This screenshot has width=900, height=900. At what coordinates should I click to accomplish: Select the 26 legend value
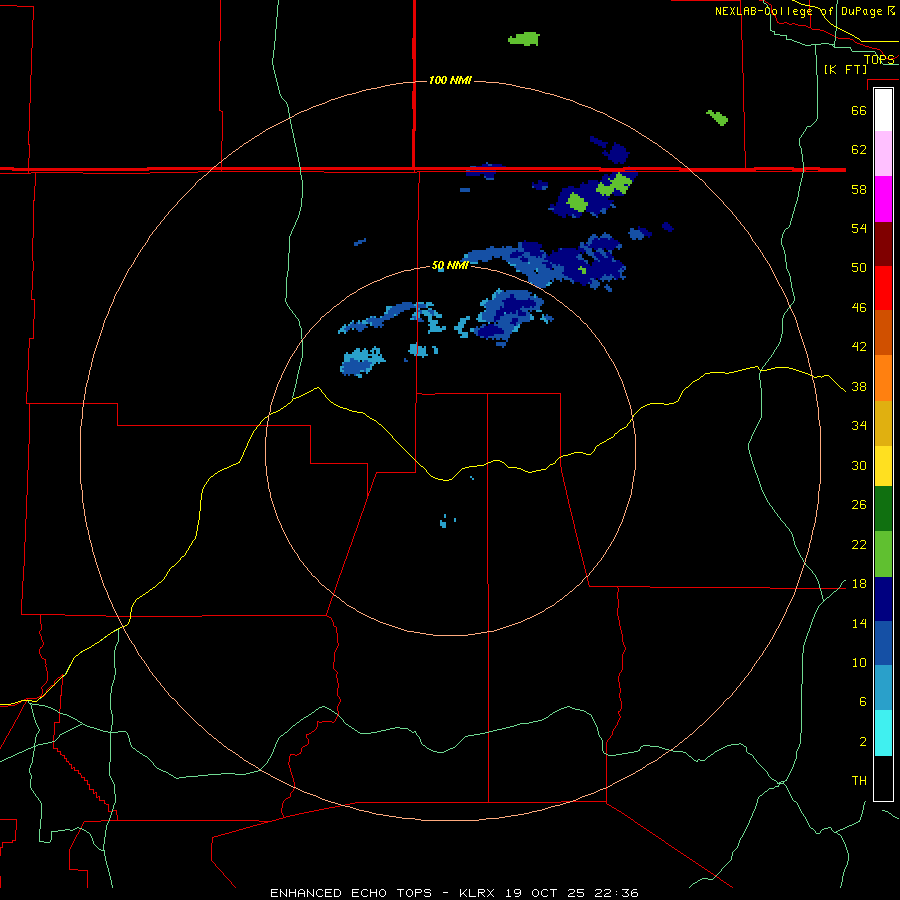coord(859,505)
